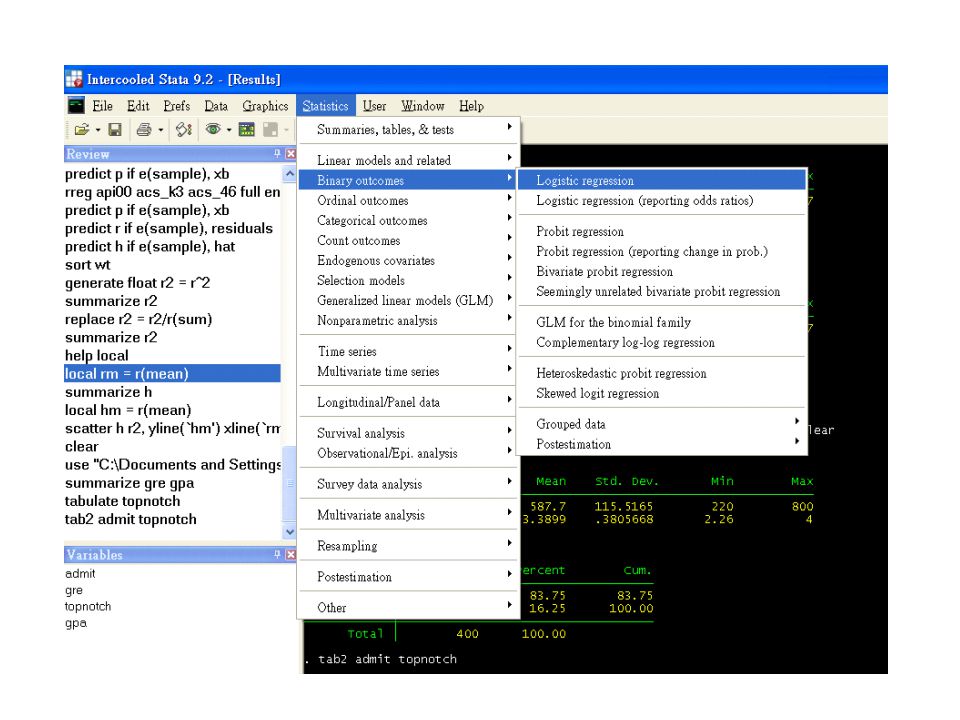
Task: Choose Complementary log-log regression
Action: [x=662, y=342]
